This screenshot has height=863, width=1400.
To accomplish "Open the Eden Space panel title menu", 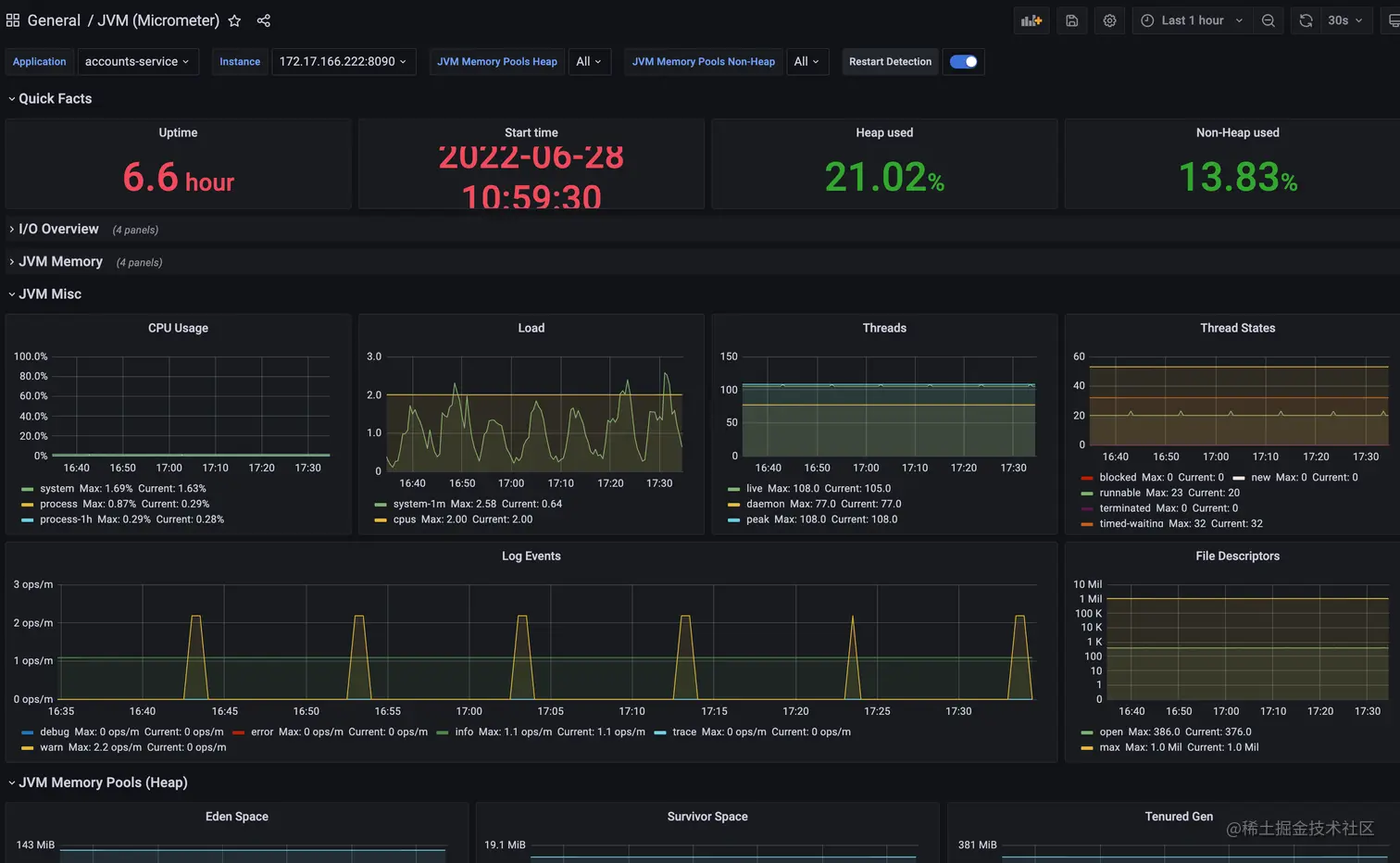I will coord(237,817).
